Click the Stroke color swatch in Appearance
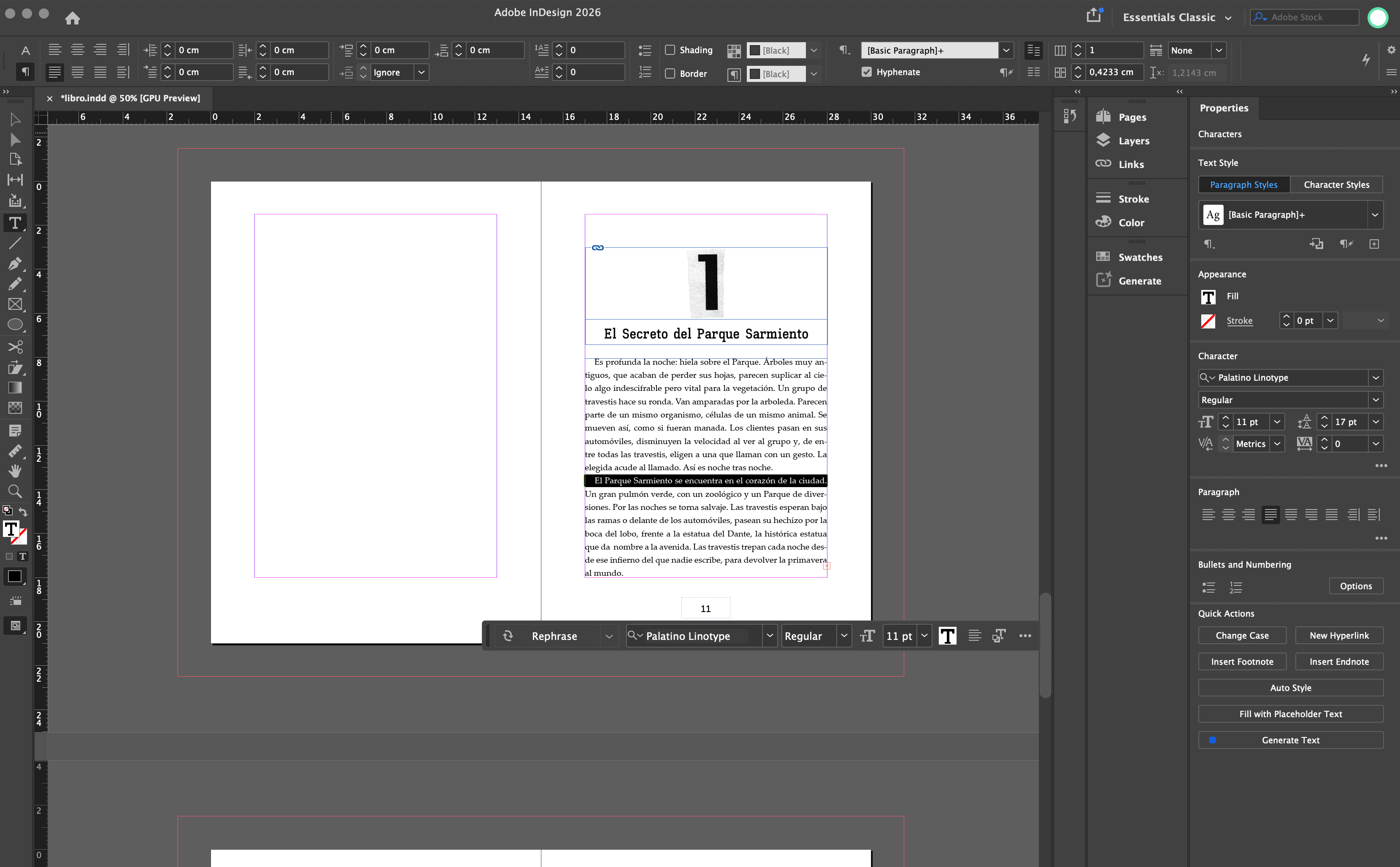Screen dimensions: 1400x867 1208,320
